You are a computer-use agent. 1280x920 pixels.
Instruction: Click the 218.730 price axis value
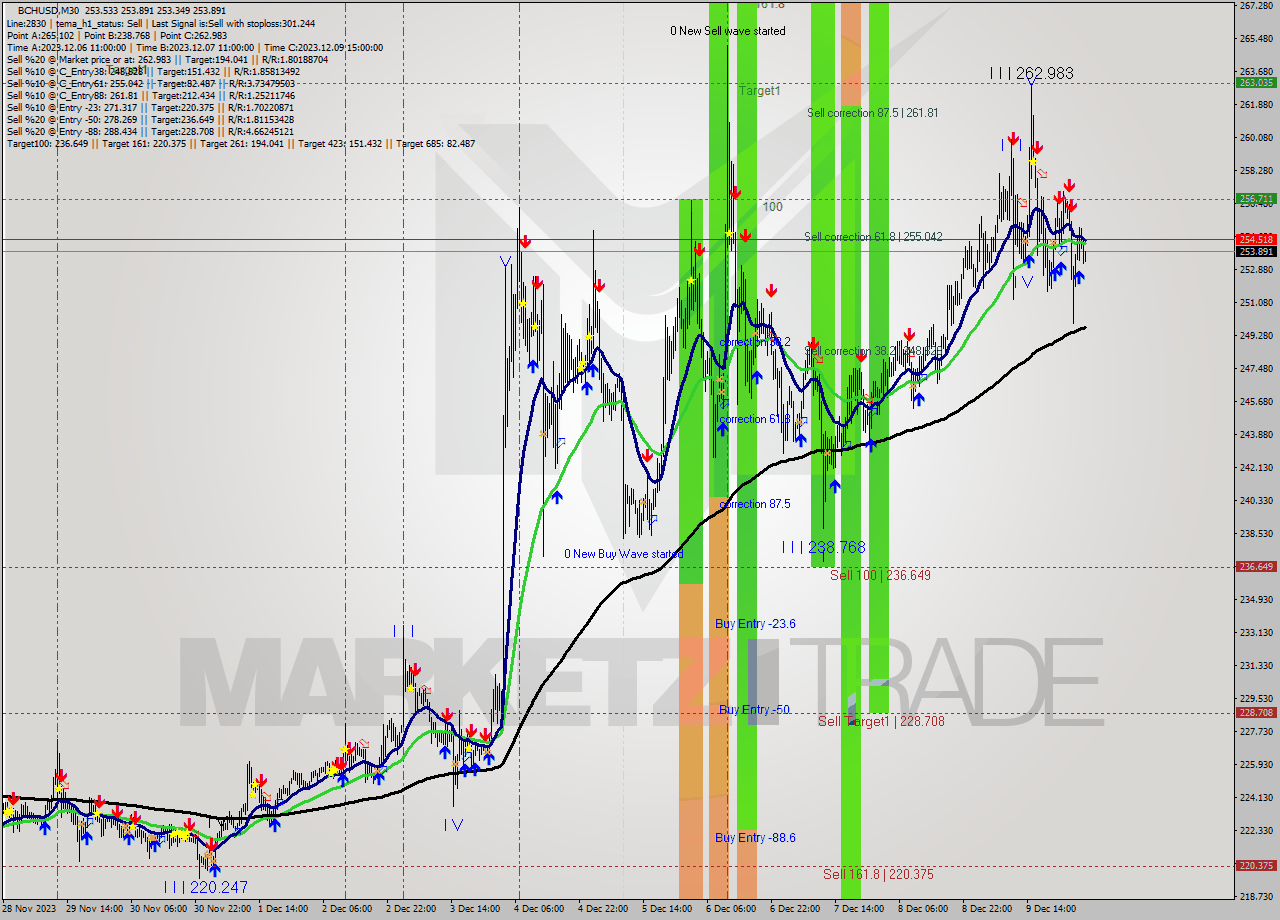tap(1257, 896)
